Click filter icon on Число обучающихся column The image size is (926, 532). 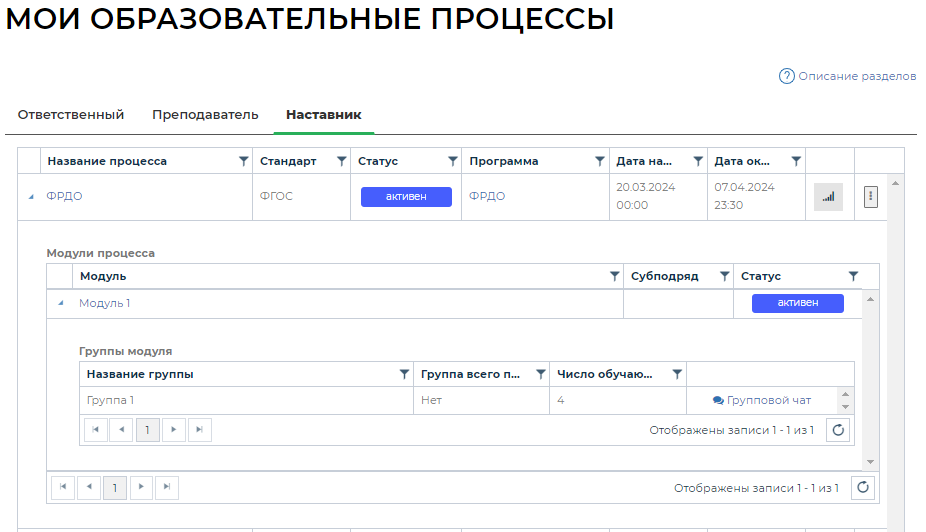(x=677, y=374)
